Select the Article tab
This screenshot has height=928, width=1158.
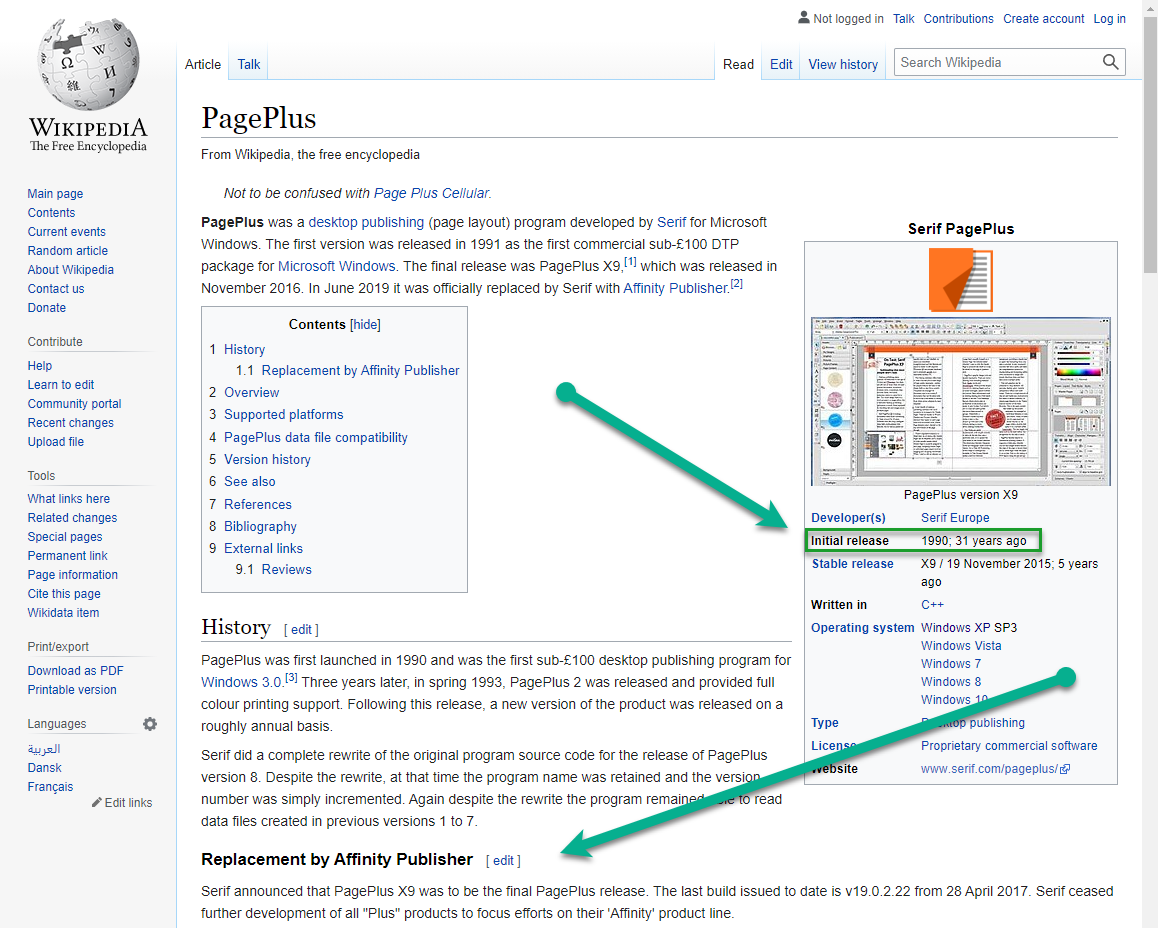pos(202,64)
